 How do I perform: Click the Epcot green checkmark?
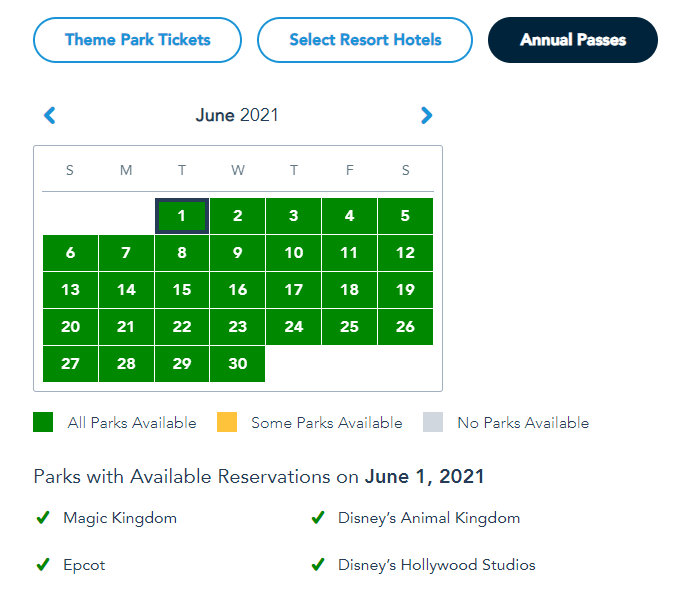[43, 565]
